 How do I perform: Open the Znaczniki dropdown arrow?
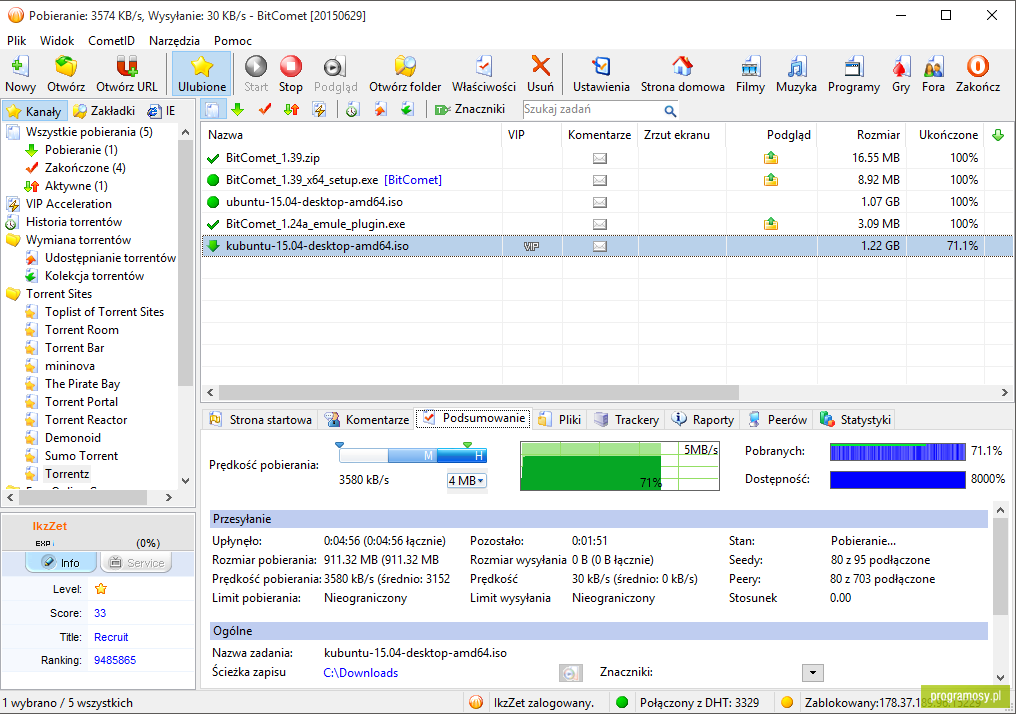click(x=813, y=673)
